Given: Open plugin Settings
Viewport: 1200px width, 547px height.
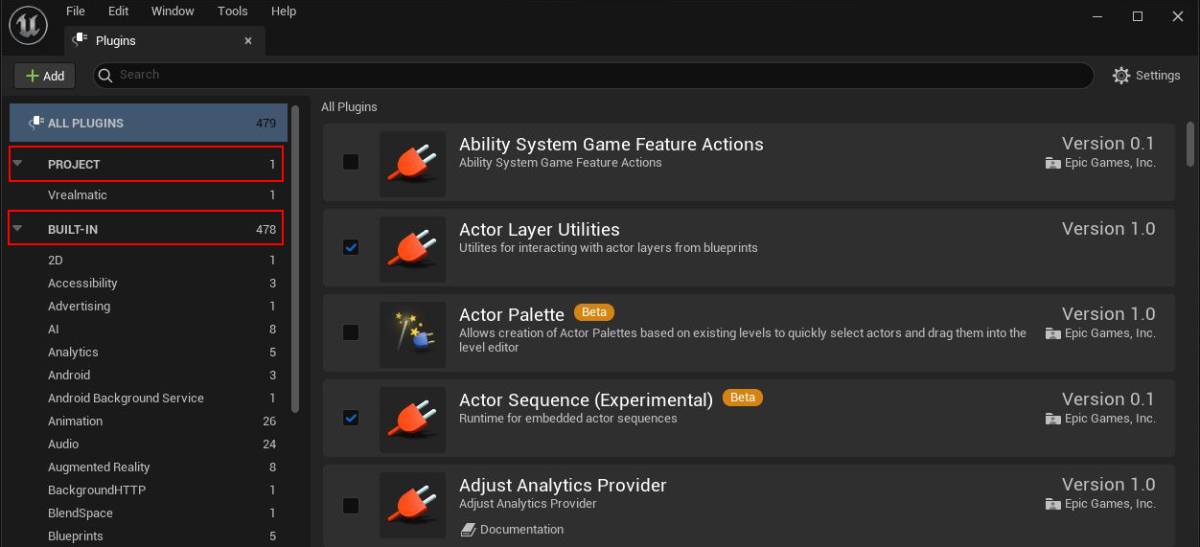Looking at the screenshot, I should coord(1147,76).
